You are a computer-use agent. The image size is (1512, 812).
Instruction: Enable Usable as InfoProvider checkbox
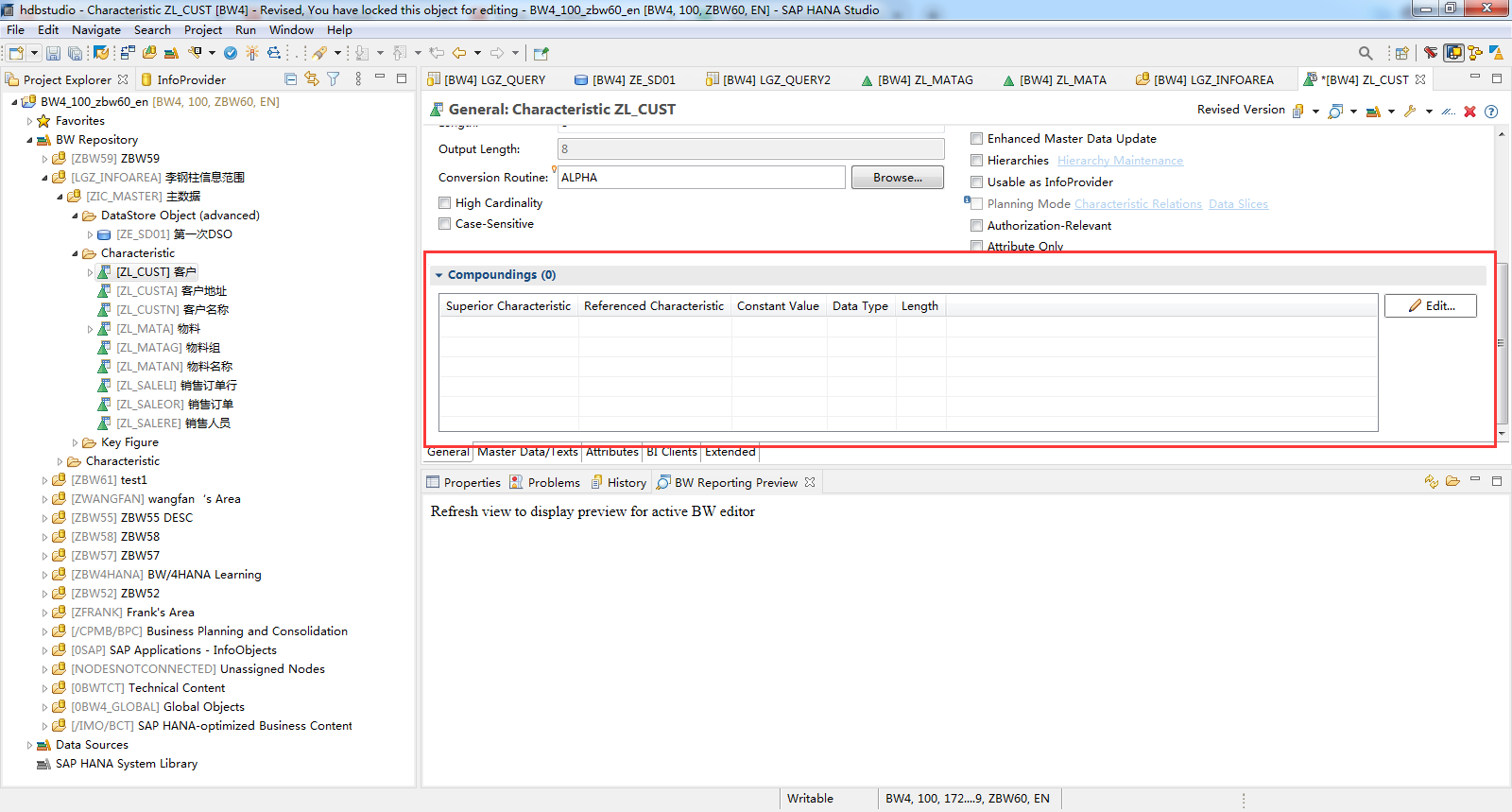click(976, 182)
